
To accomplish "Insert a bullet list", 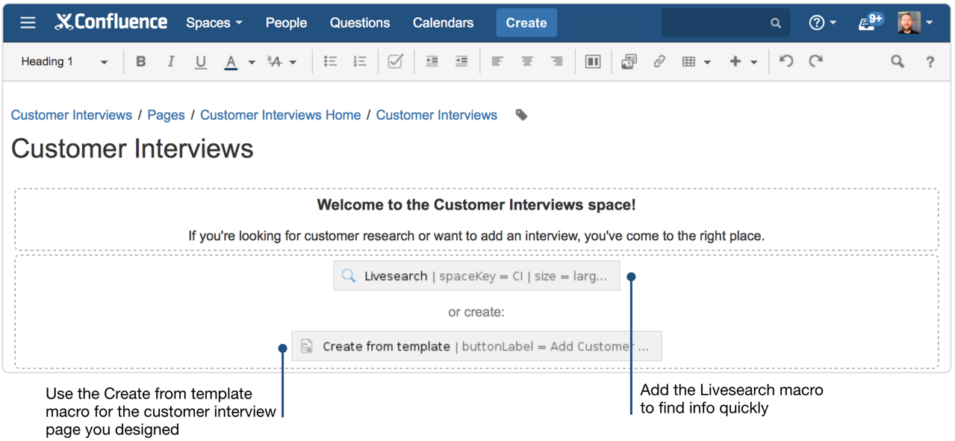I will coord(330,62).
